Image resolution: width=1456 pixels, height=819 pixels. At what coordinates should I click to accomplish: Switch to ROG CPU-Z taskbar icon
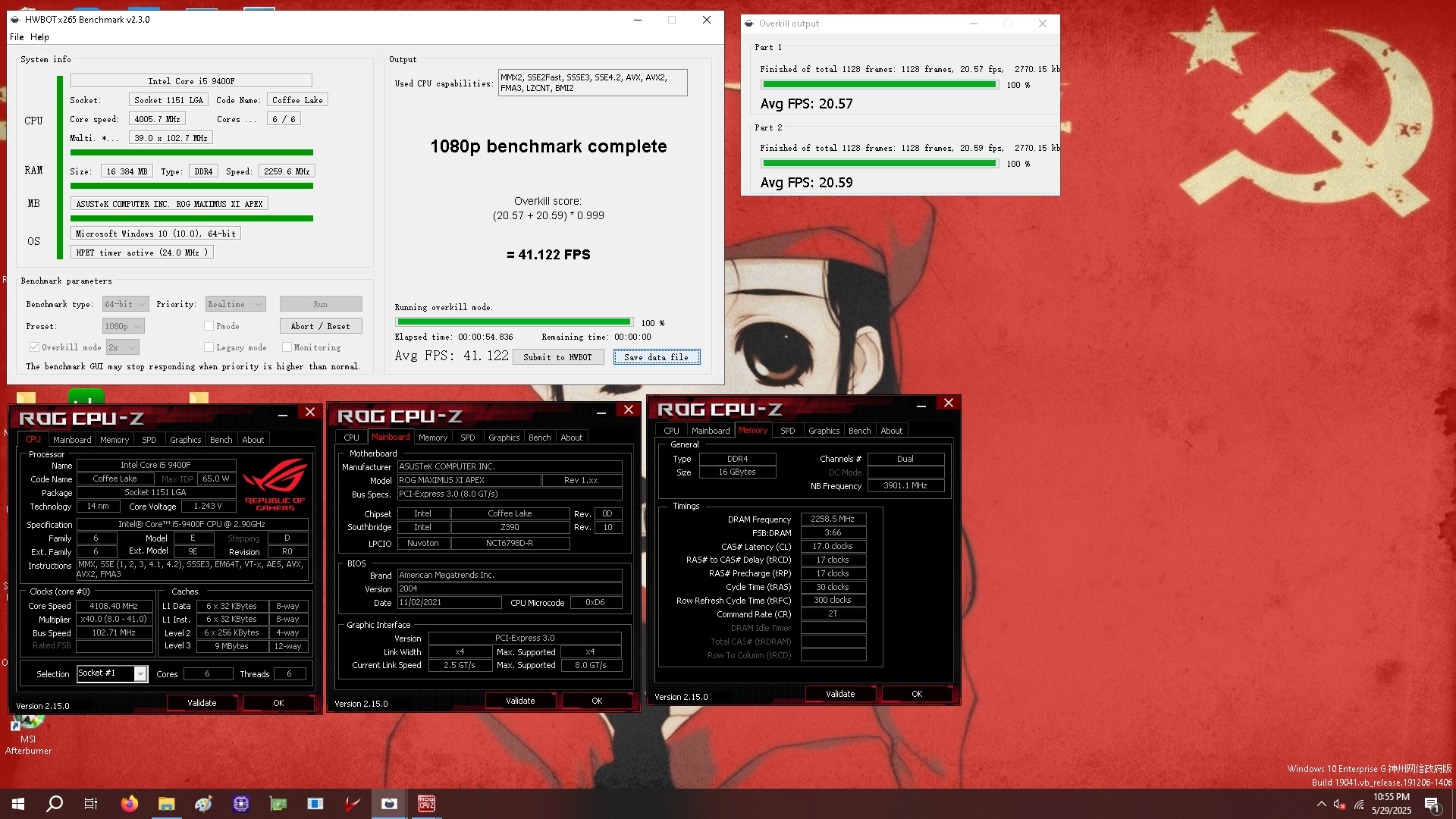click(427, 804)
